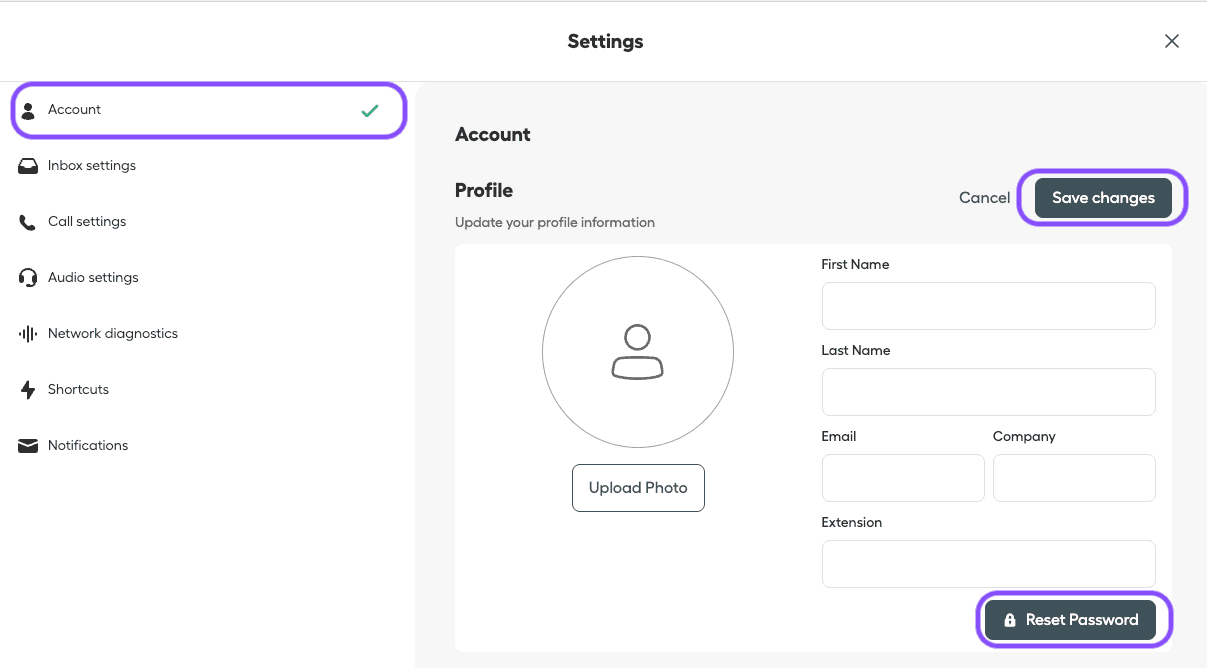1207x668 pixels.
Task: Open the Inbox settings section
Action: (92, 166)
